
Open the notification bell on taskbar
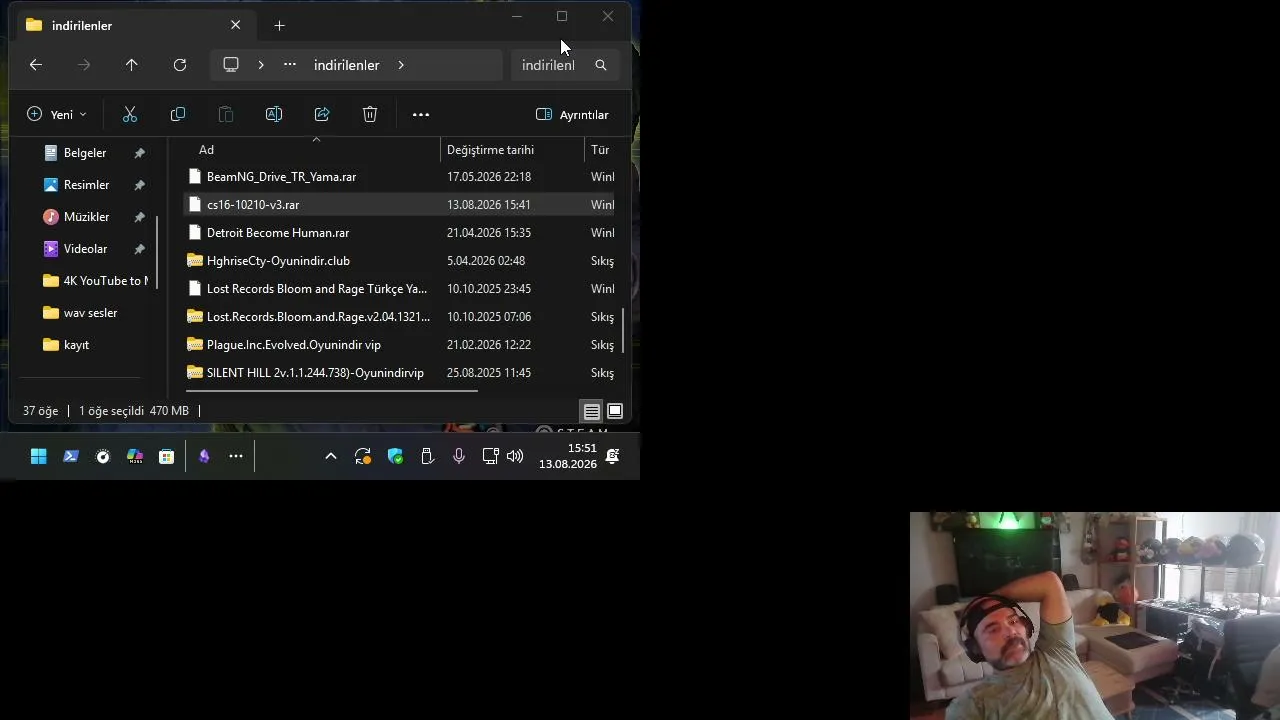613,457
